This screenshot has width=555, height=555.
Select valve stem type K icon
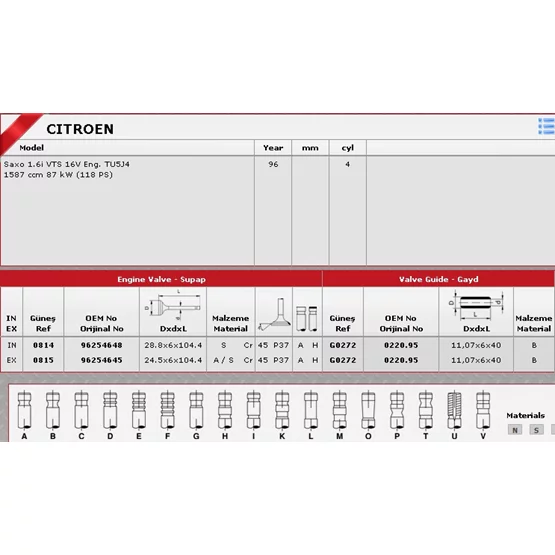282,410
